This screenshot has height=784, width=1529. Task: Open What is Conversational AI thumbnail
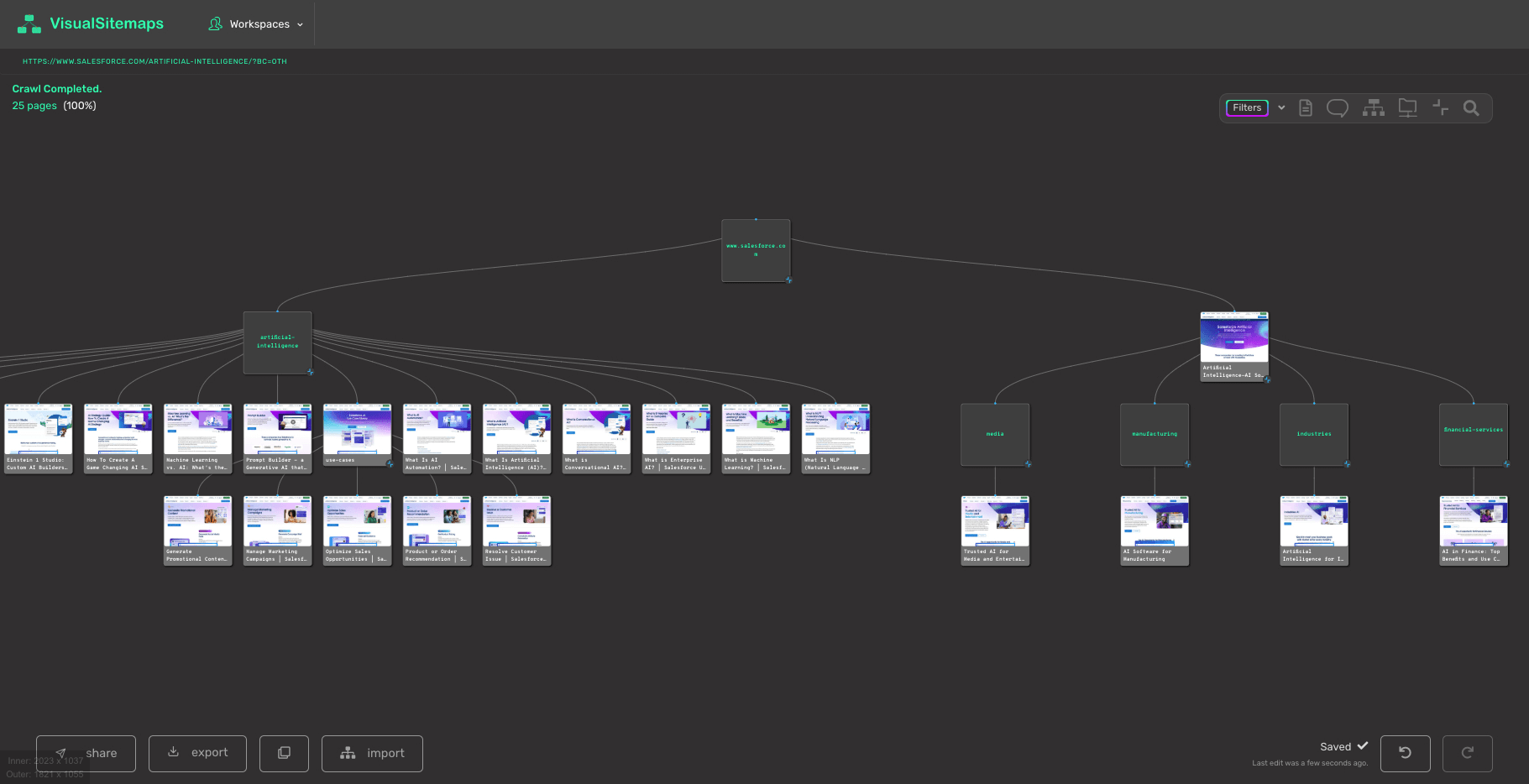point(596,438)
